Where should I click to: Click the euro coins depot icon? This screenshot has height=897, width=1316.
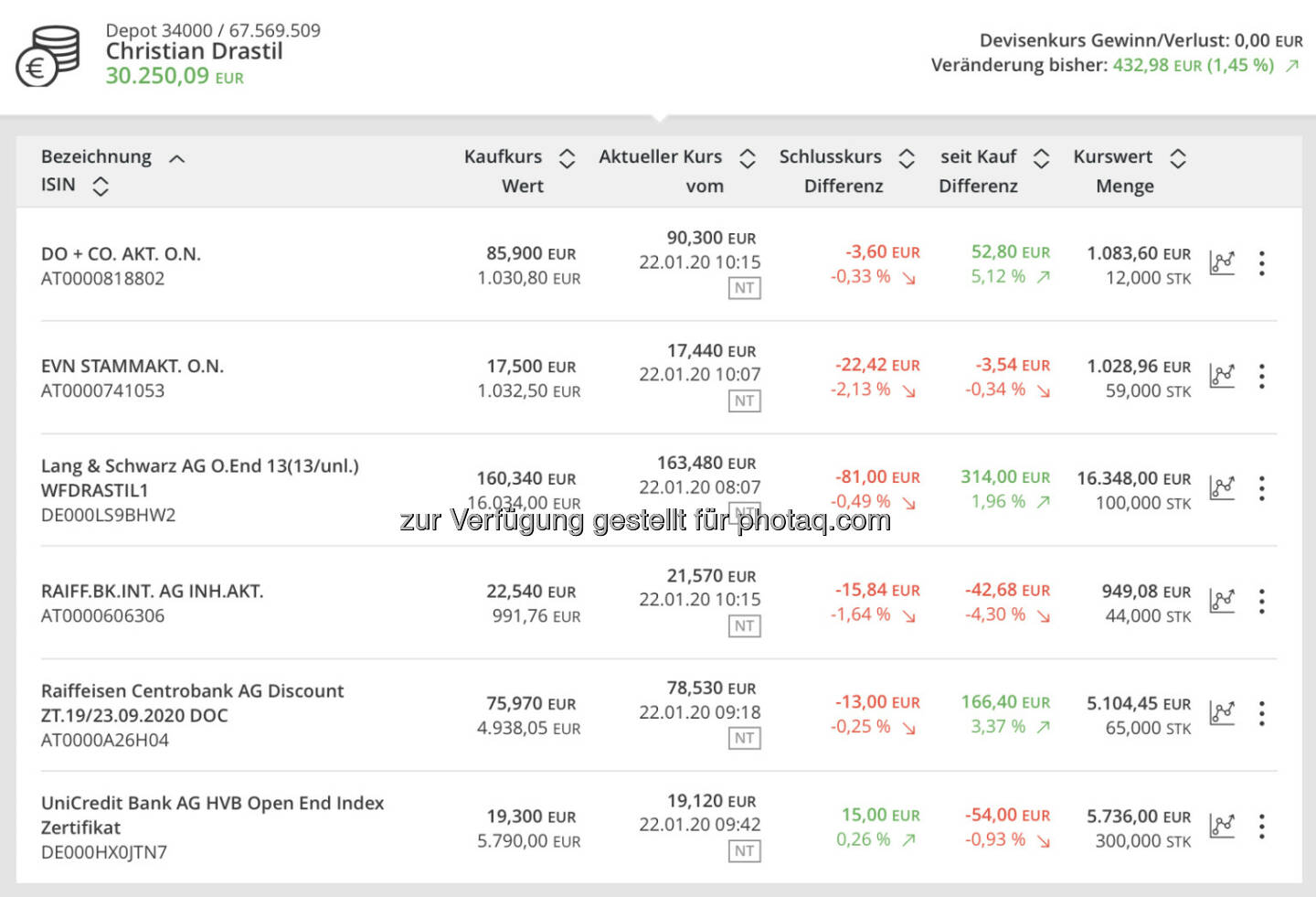pyautogui.click(x=48, y=56)
